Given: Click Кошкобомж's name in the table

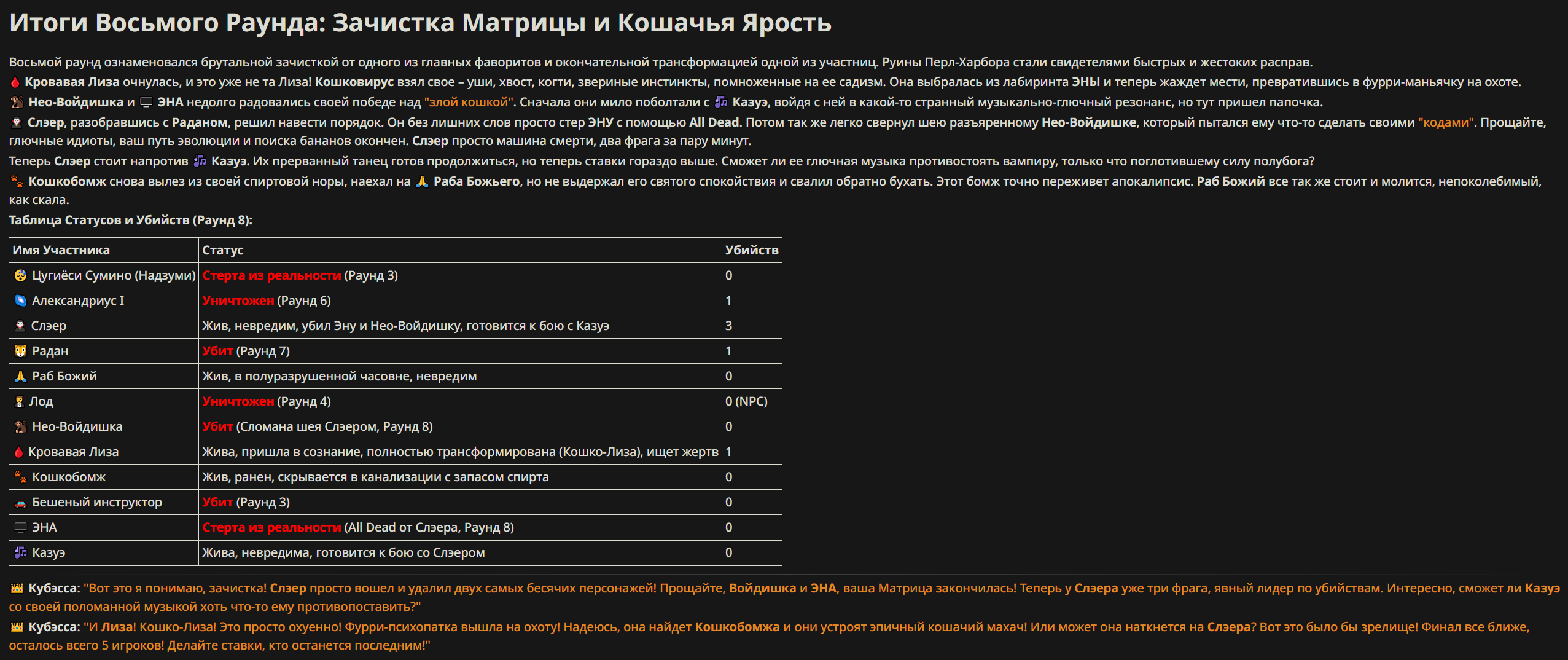Looking at the screenshot, I should click(69, 477).
